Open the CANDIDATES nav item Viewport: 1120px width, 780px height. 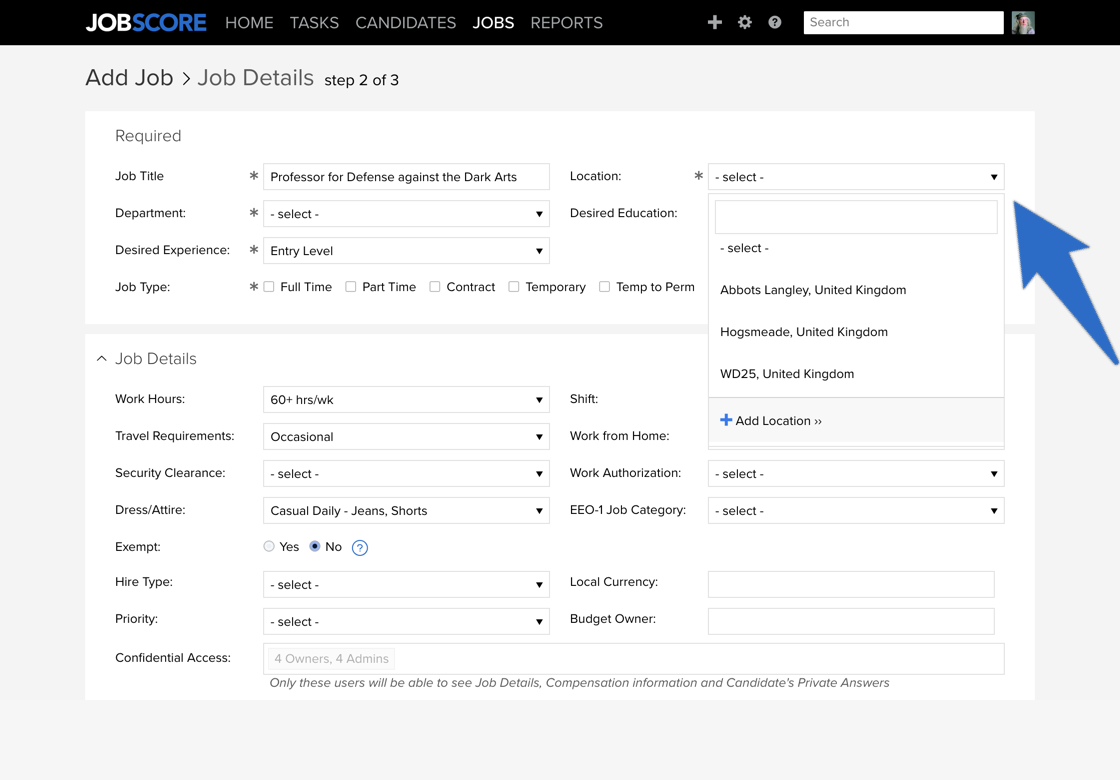pos(406,23)
